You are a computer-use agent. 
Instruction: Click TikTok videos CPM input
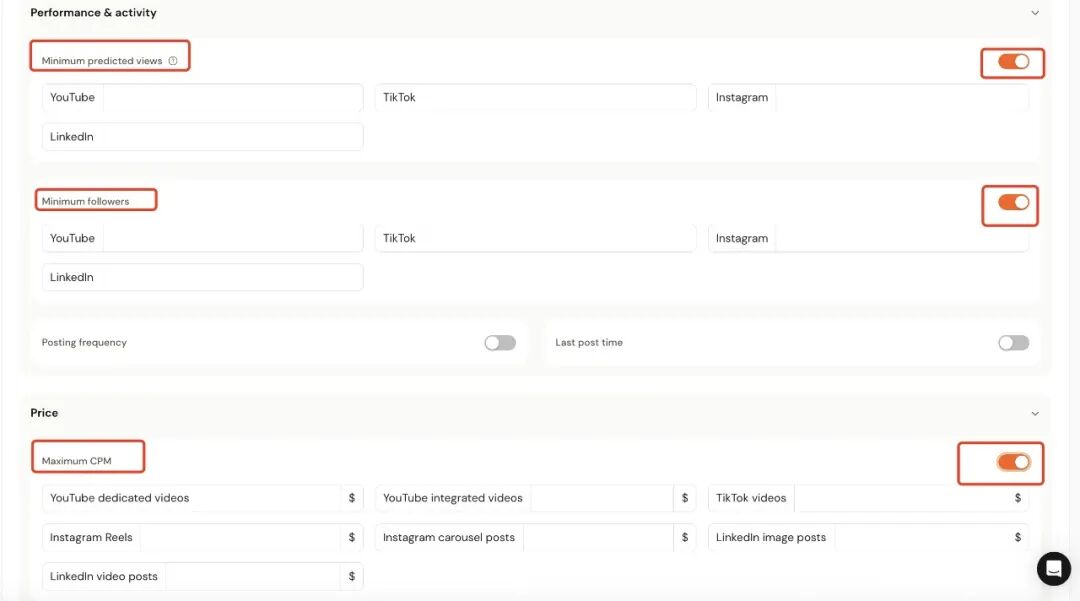click(x=900, y=498)
